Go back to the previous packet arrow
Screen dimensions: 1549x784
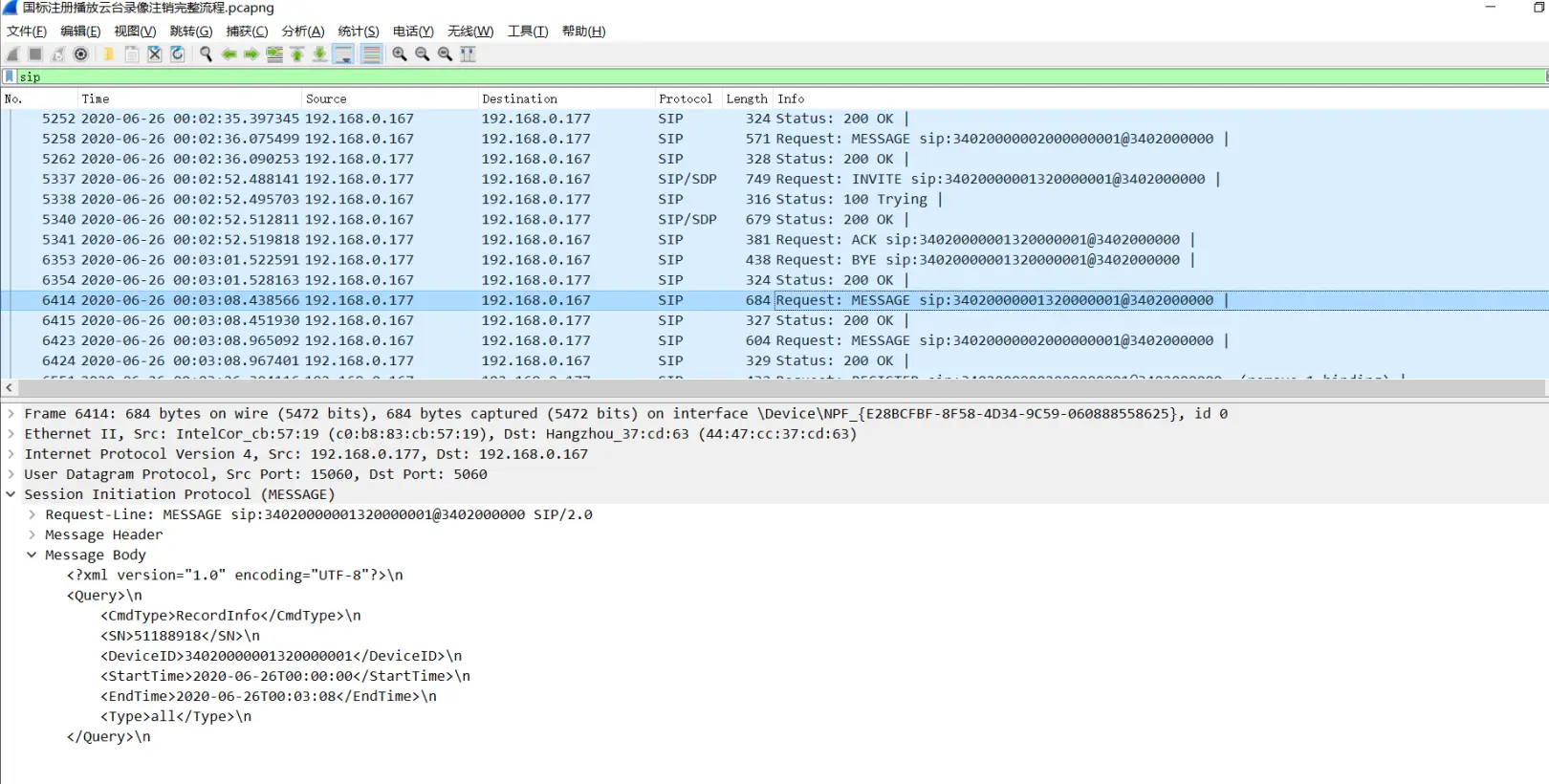229,54
